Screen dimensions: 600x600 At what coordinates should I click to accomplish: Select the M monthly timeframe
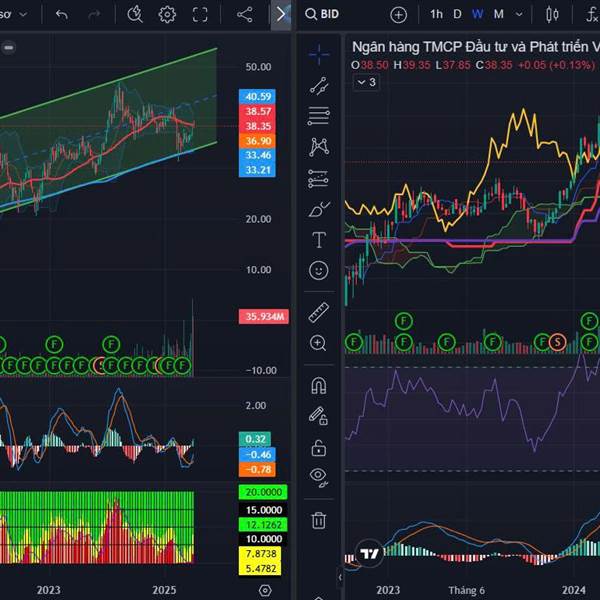point(498,14)
